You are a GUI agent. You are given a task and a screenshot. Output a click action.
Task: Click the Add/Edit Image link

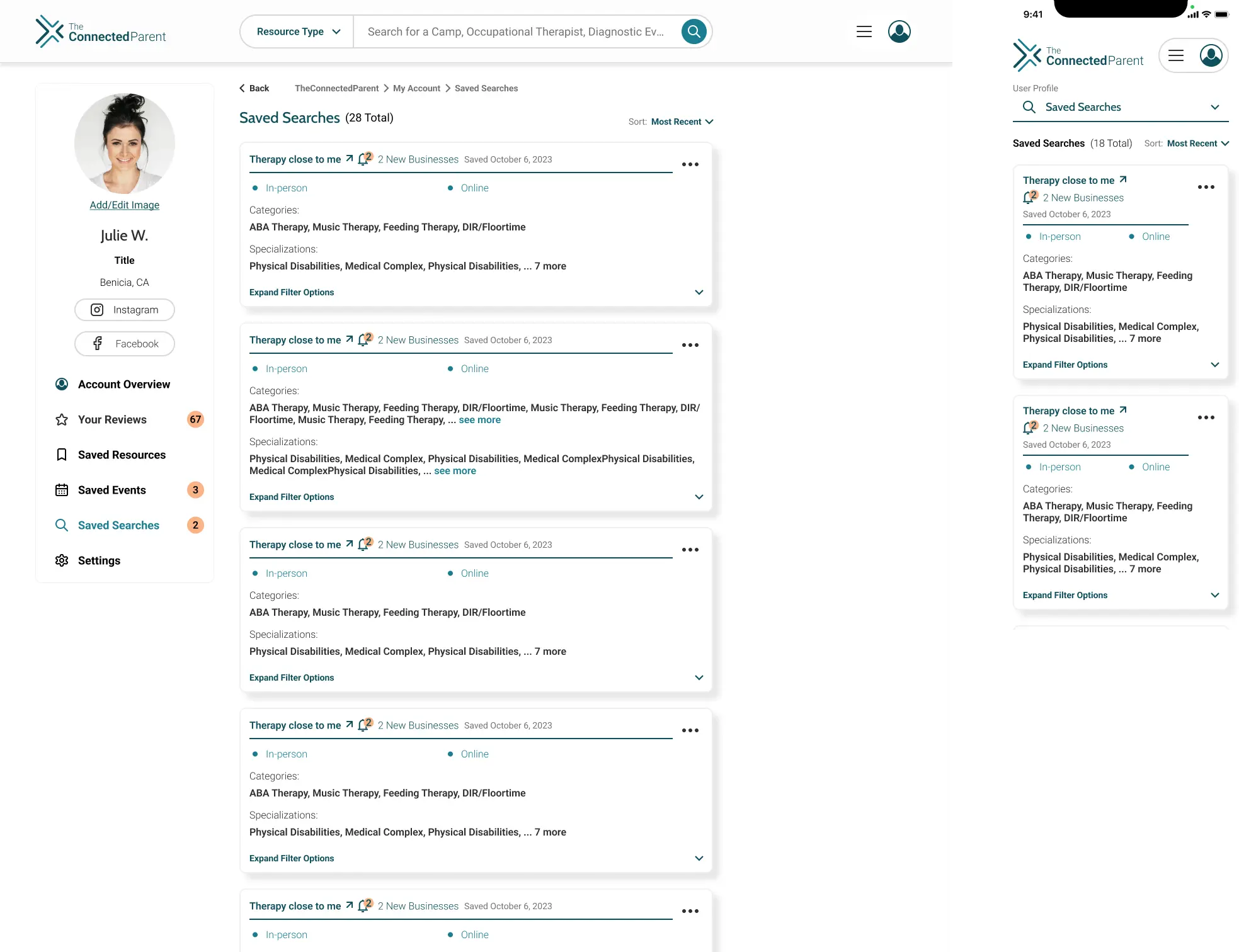point(124,205)
